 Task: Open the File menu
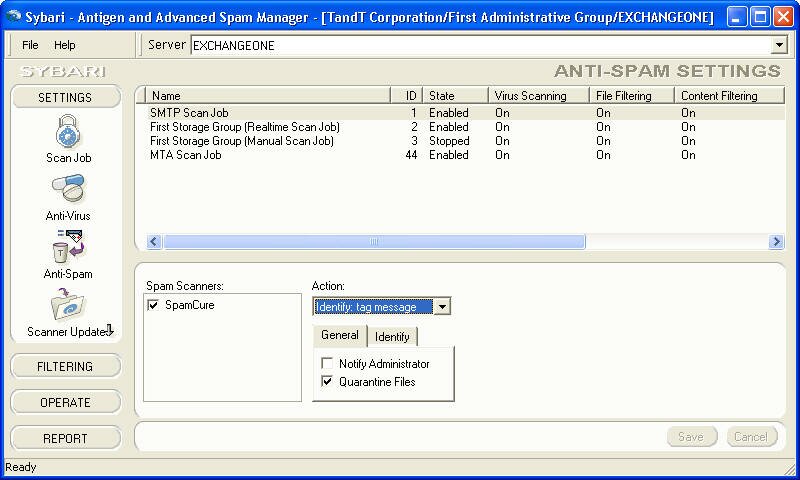[30, 45]
